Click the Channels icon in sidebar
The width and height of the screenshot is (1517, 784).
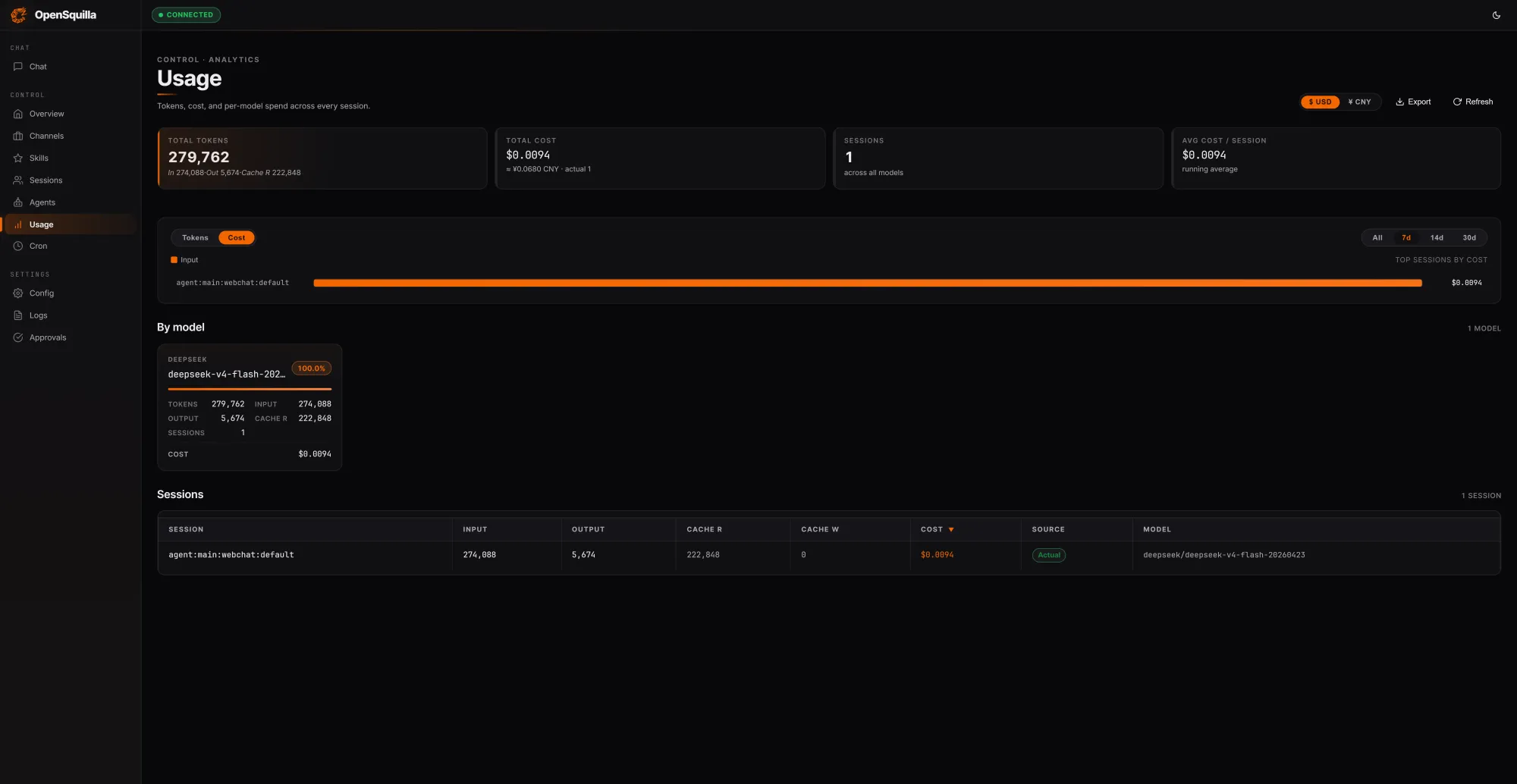click(18, 136)
